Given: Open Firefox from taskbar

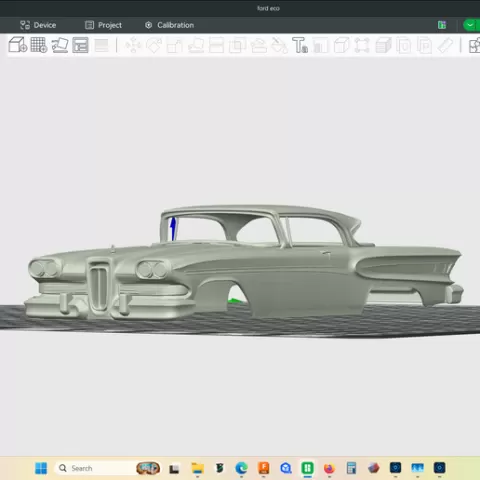Looking at the screenshot, I should (329, 468).
